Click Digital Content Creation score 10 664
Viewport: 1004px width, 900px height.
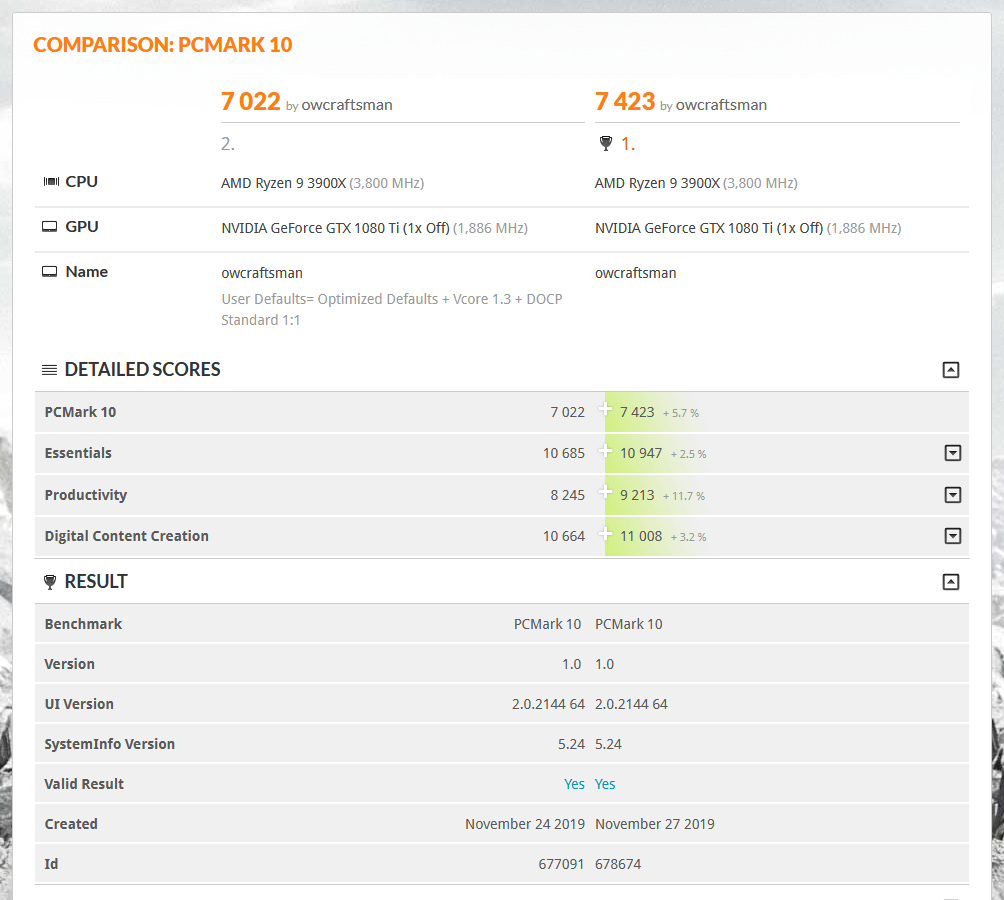[564, 536]
